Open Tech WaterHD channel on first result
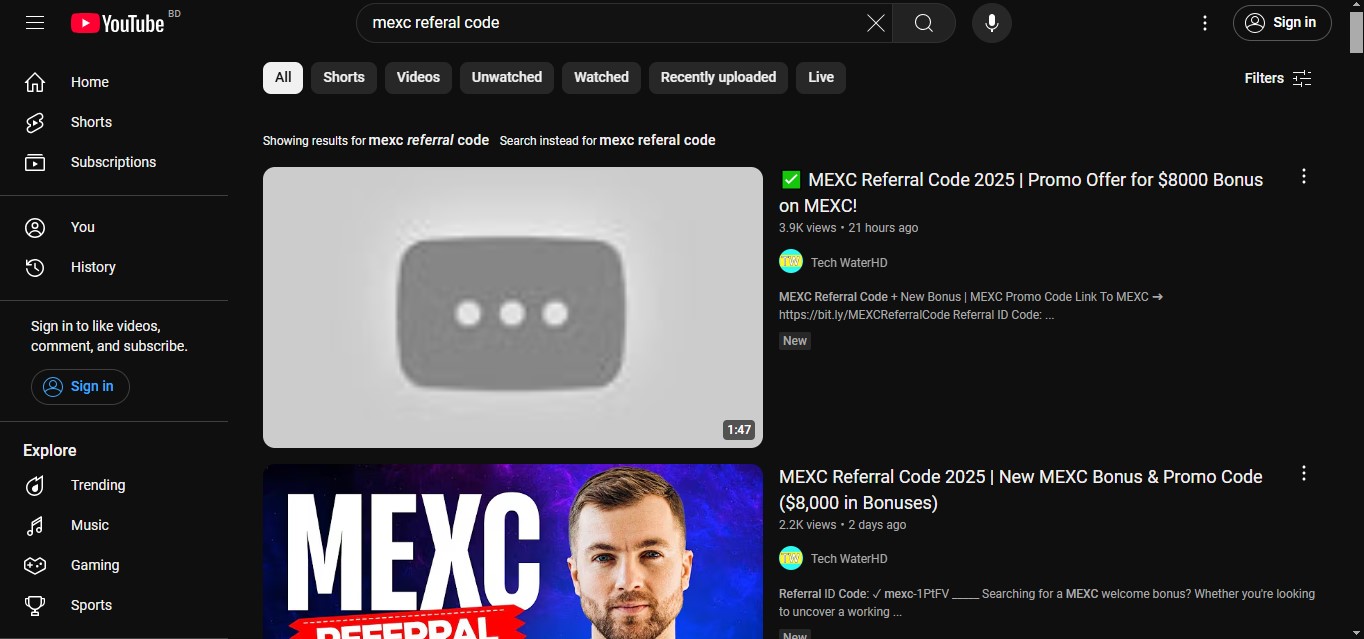Screen dimensions: 1364x639 [849, 263]
